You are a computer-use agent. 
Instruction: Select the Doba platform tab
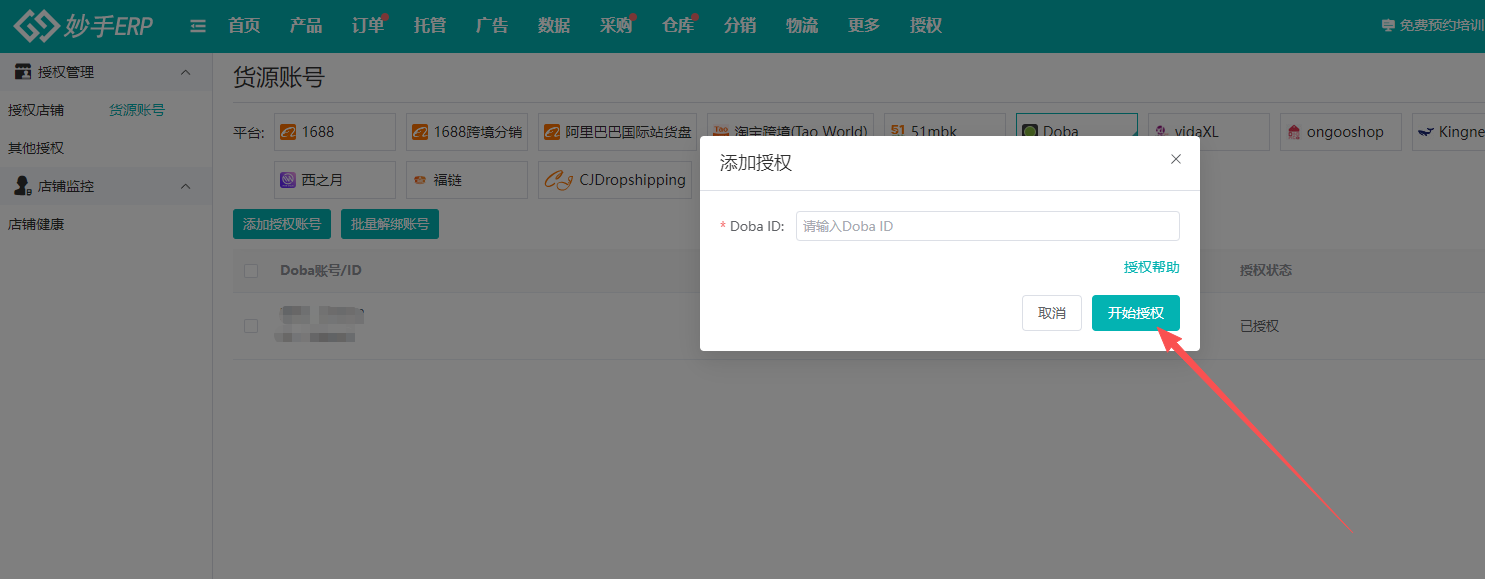pos(1077,130)
